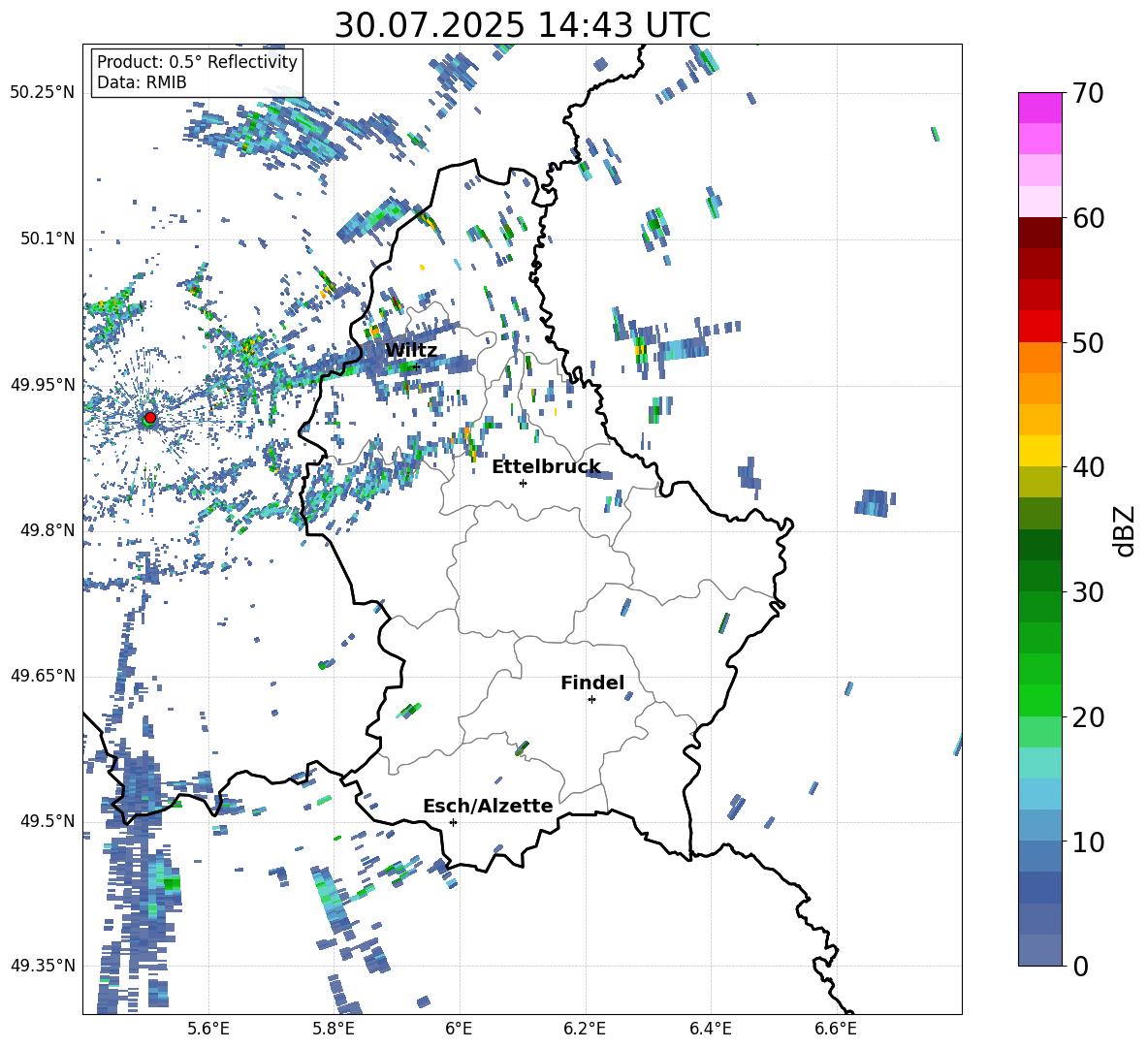Click the Findel station label
This screenshot has width=1148, height=1048.
592,683
